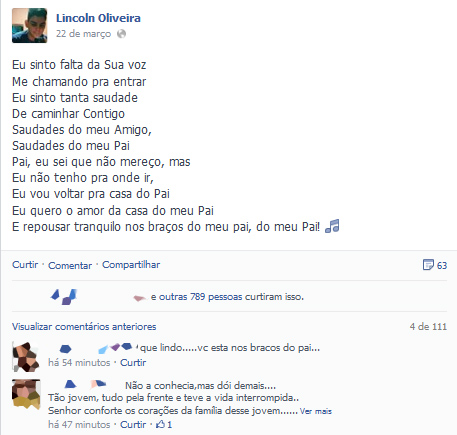Open second commenter's blurred name link
This screenshot has height=435, width=457.
(x=85, y=384)
